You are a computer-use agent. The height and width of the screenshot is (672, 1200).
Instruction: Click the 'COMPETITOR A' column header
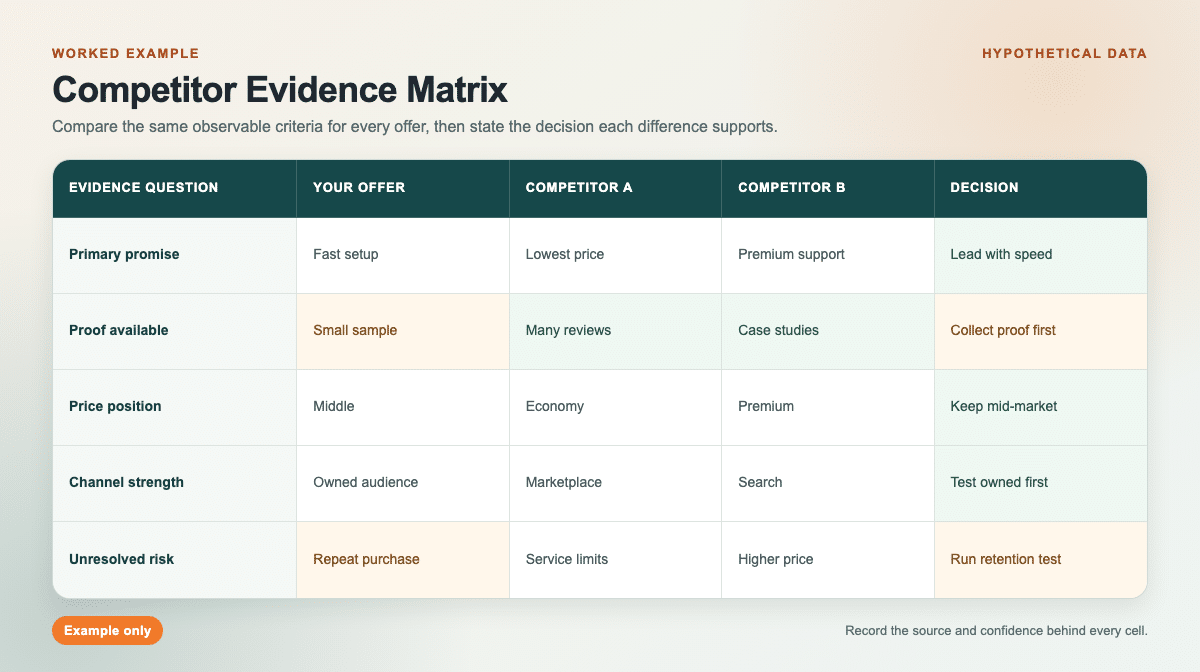(x=616, y=188)
